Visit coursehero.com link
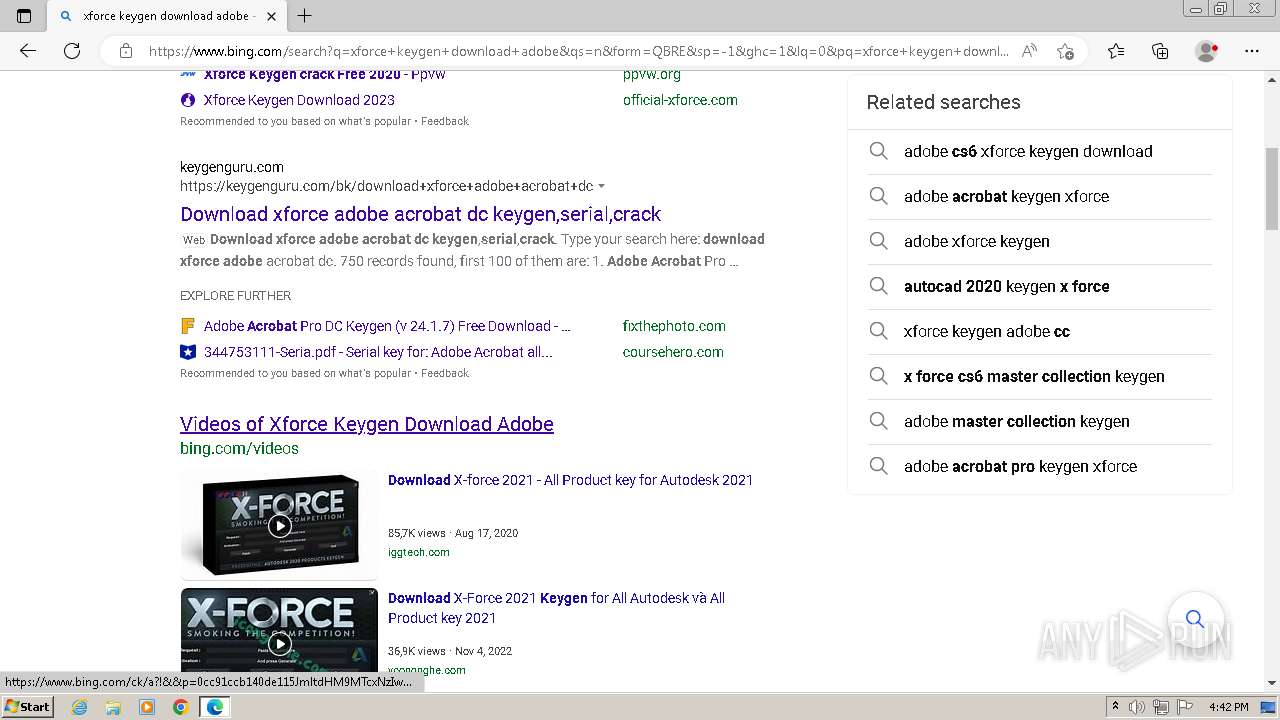 pyautogui.click(x=673, y=352)
